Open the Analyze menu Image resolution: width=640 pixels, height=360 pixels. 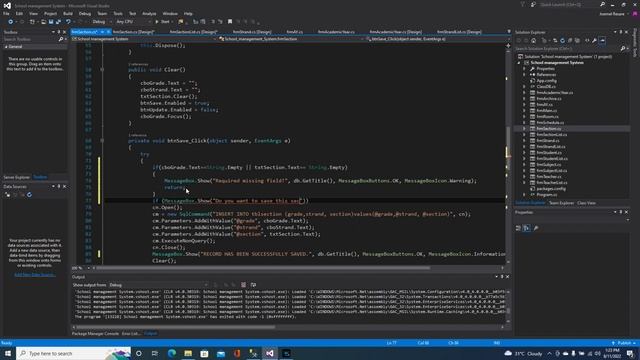coord(149,13)
